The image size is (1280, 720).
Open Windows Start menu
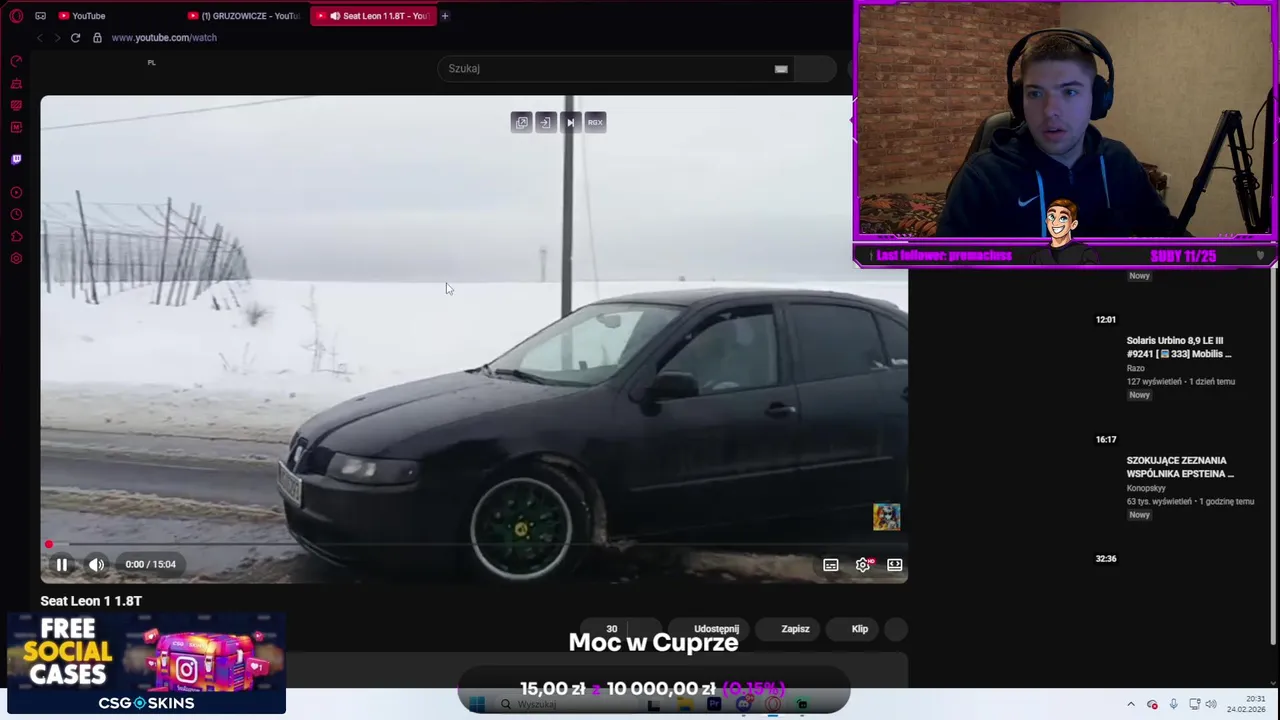click(x=477, y=705)
